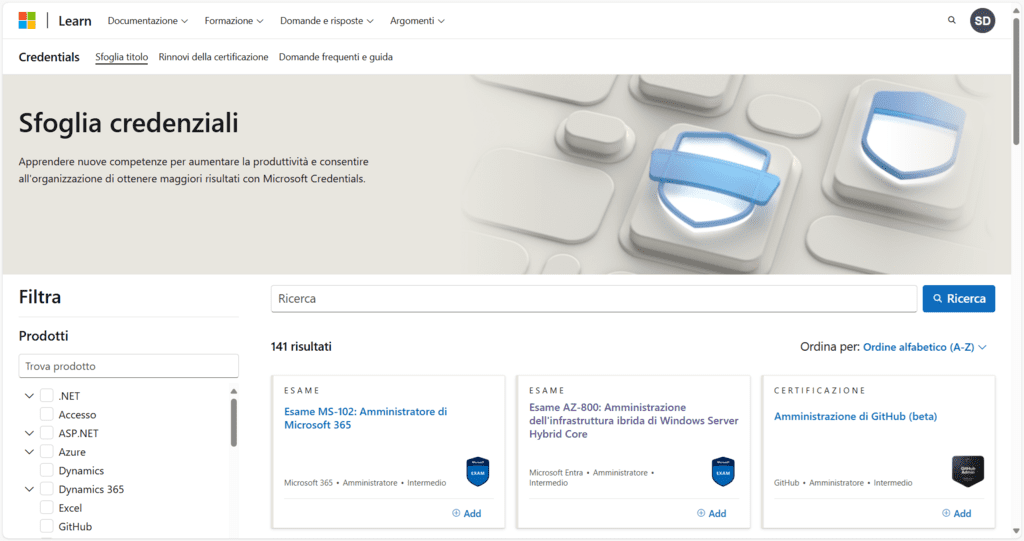The image size is (1024, 541).
Task: Open the SD profile avatar
Action: [x=982, y=21]
